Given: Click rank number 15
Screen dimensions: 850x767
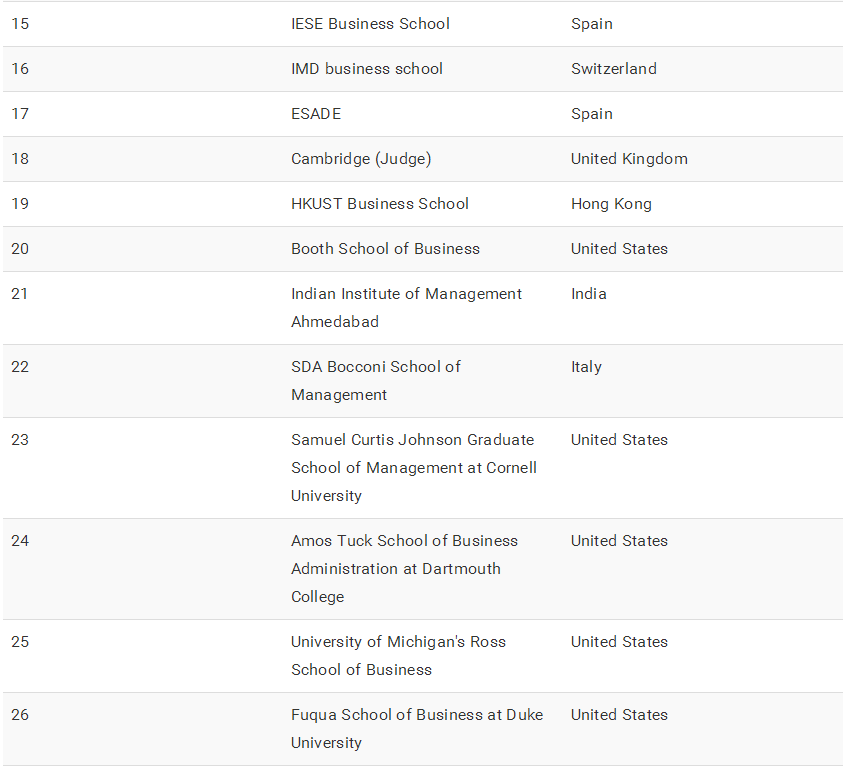Looking at the screenshot, I should [20, 24].
